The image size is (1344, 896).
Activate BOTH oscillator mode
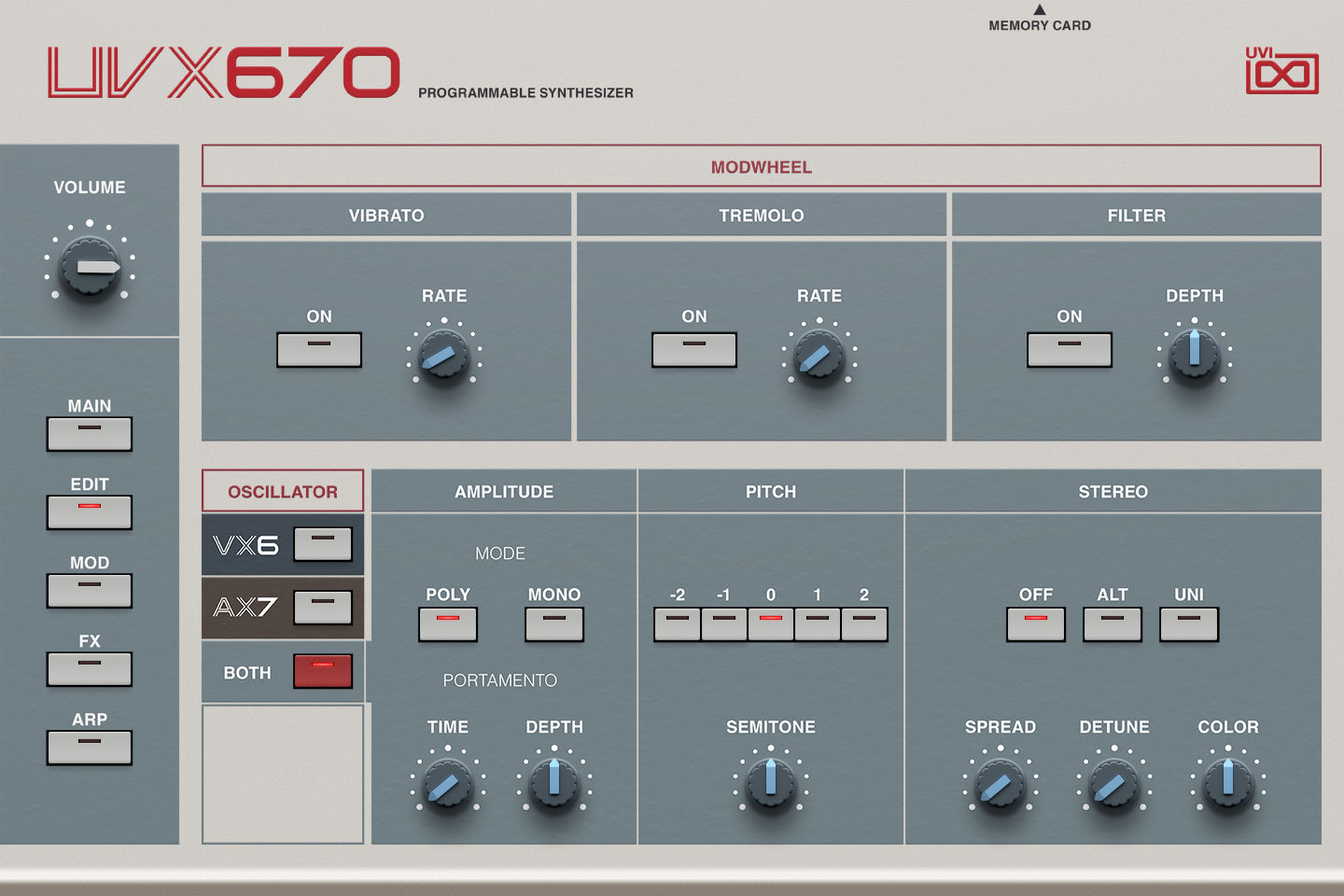(322, 671)
